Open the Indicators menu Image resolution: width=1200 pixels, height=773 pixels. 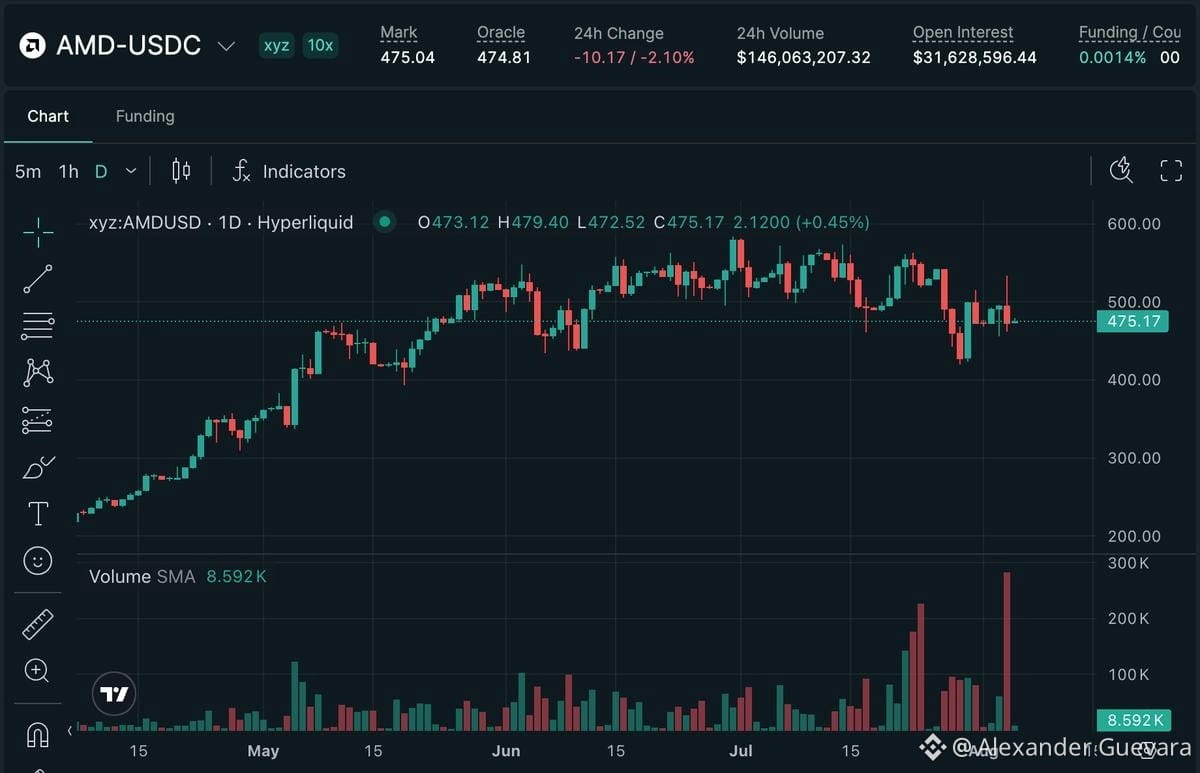tap(288, 171)
